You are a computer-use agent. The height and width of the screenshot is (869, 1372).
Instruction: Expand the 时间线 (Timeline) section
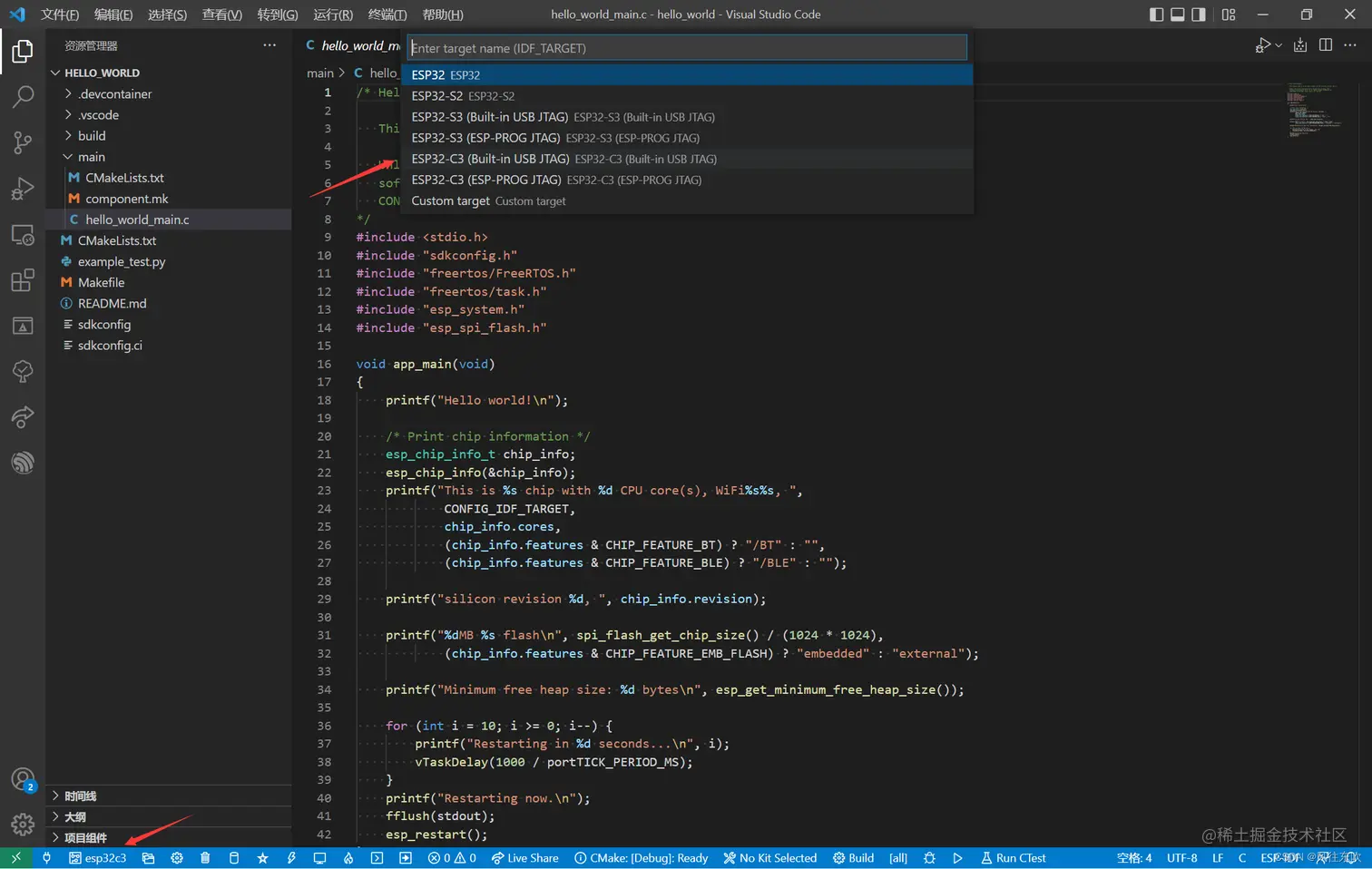169,796
